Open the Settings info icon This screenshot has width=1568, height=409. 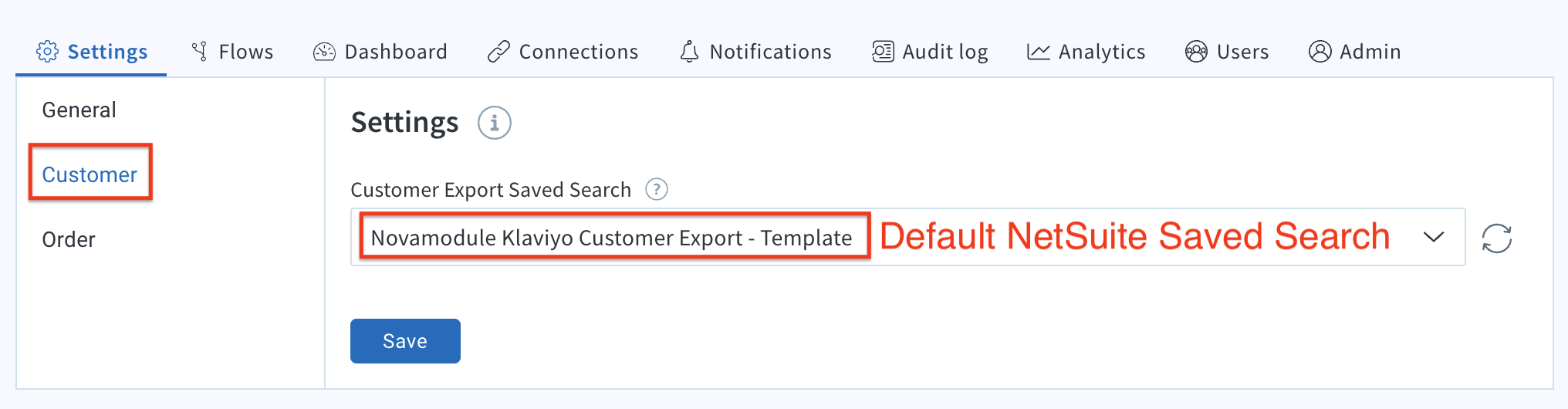[x=494, y=123]
